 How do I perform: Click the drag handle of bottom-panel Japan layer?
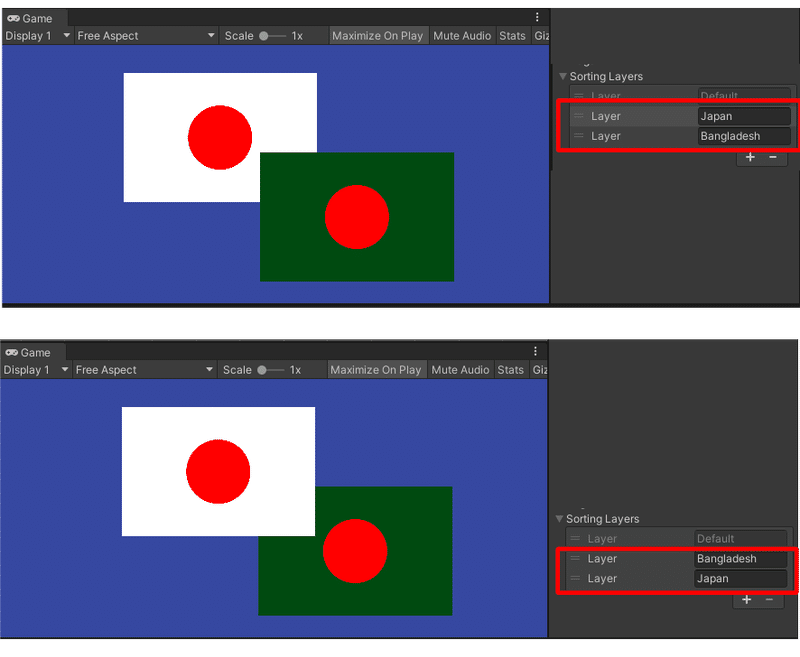pos(575,578)
